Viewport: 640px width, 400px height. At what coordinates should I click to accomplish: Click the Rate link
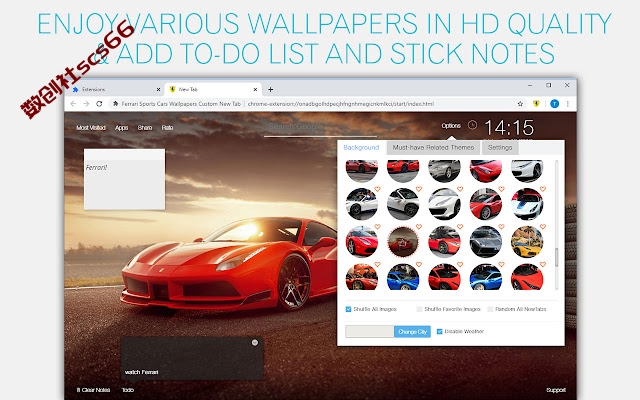coord(167,128)
